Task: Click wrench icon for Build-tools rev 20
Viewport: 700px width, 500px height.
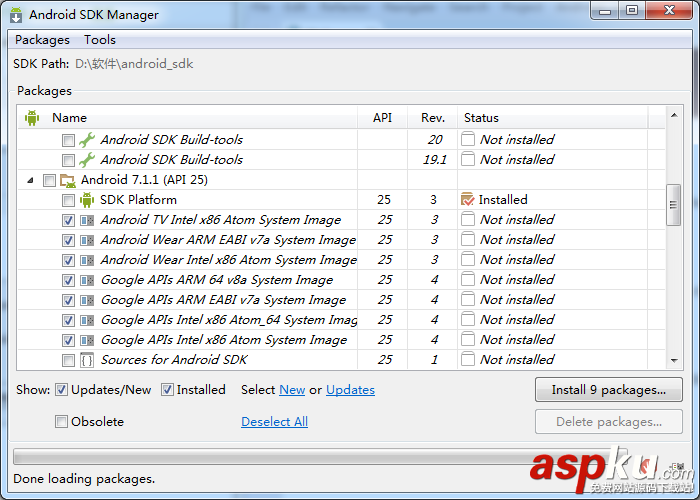Action: pyautogui.click(x=87, y=140)
